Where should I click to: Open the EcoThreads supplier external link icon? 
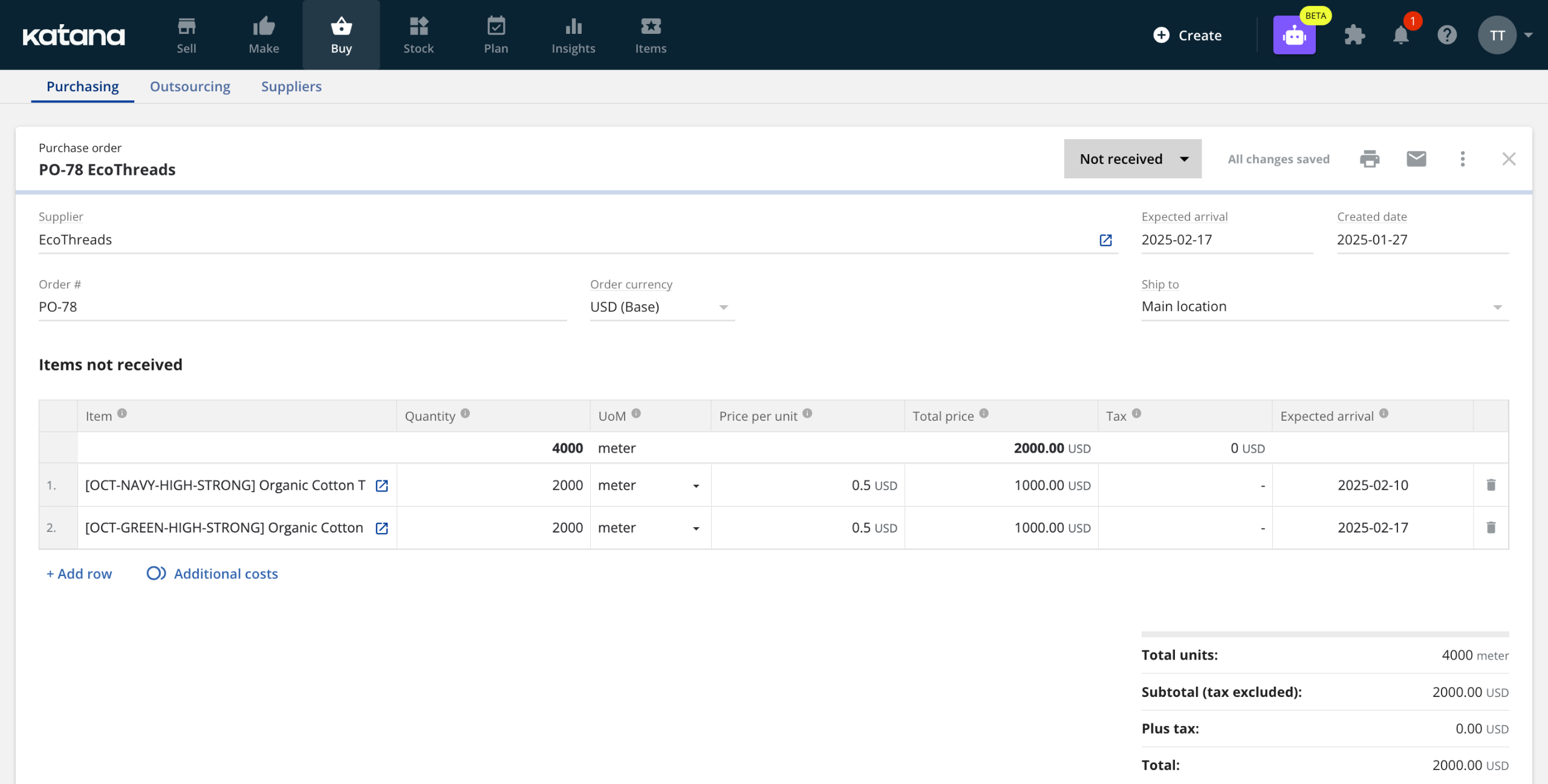click(x=1105, y=240)
